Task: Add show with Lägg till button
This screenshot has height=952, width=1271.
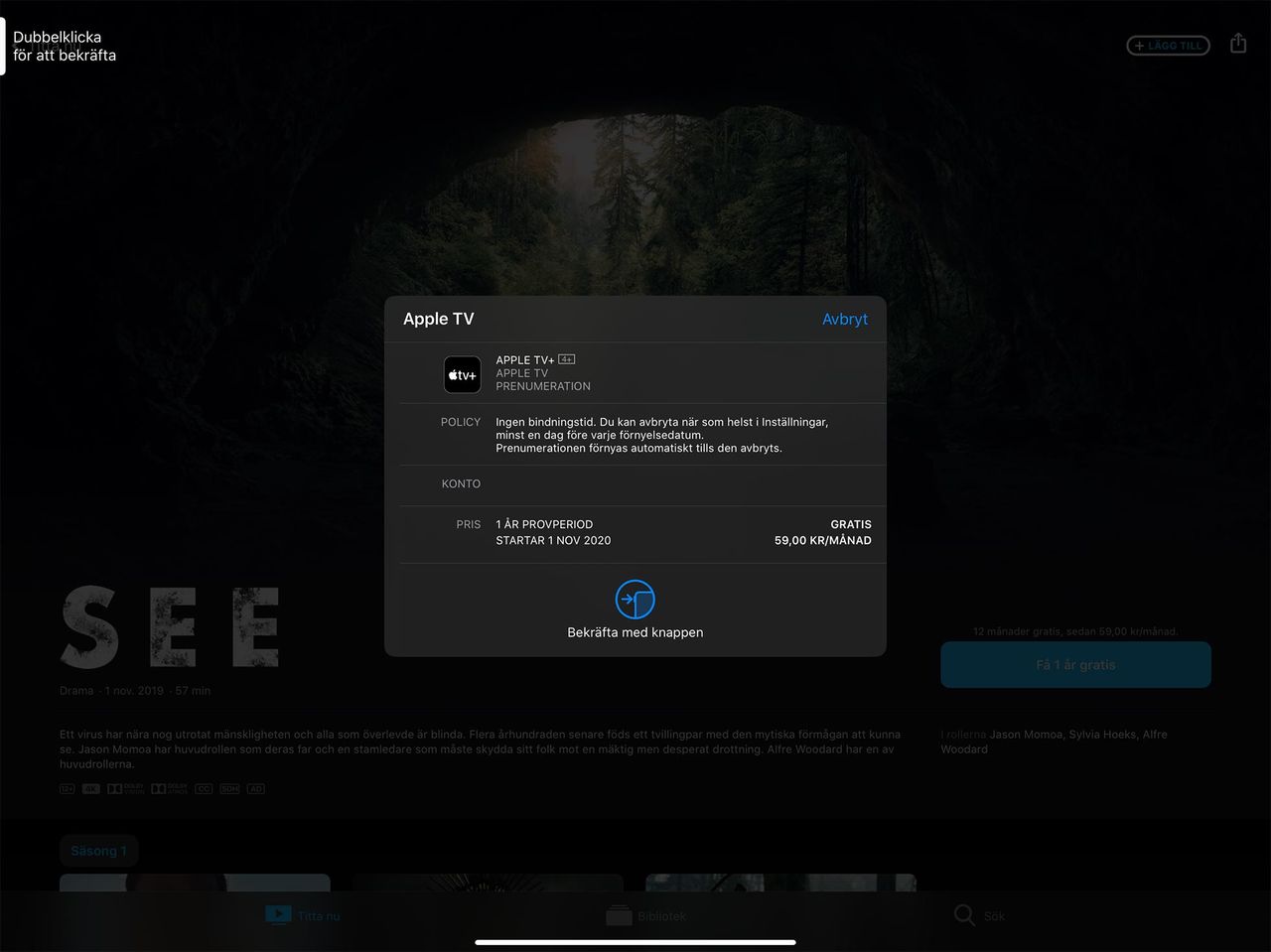Action: coord(1168,46)
